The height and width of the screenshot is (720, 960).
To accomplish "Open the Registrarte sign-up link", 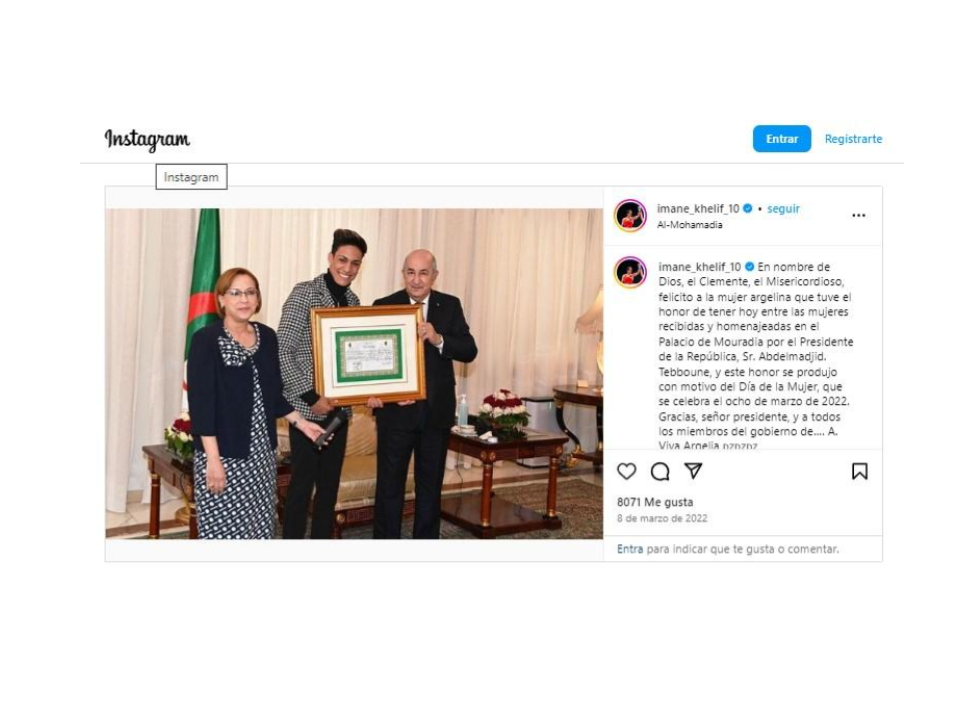I will coord(853,139).
